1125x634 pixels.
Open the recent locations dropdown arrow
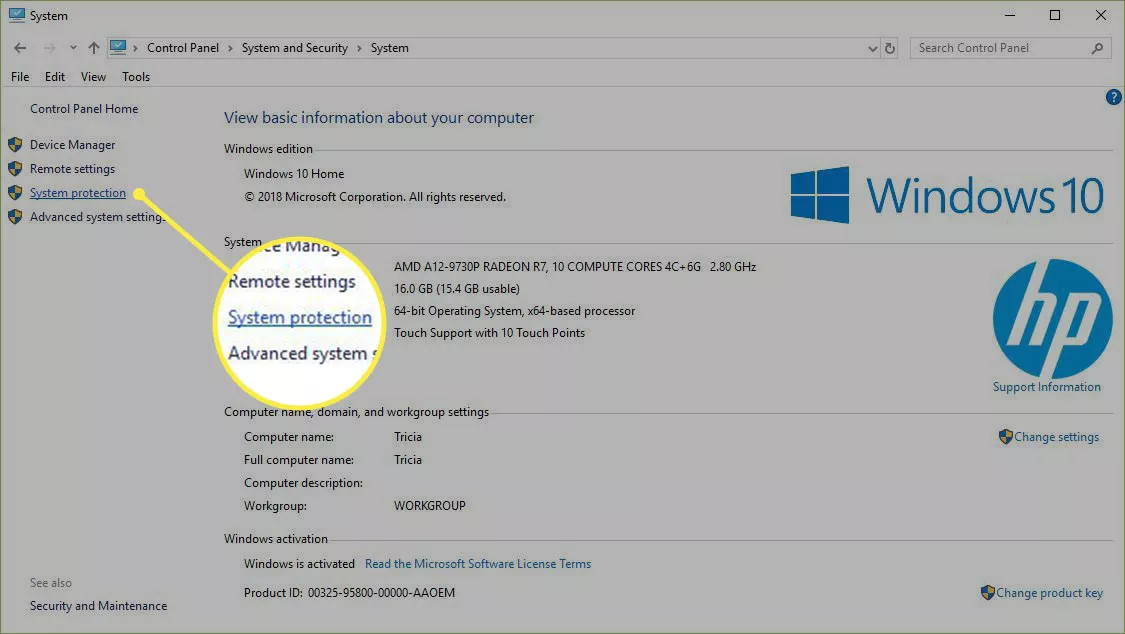(x=73, y=48)
